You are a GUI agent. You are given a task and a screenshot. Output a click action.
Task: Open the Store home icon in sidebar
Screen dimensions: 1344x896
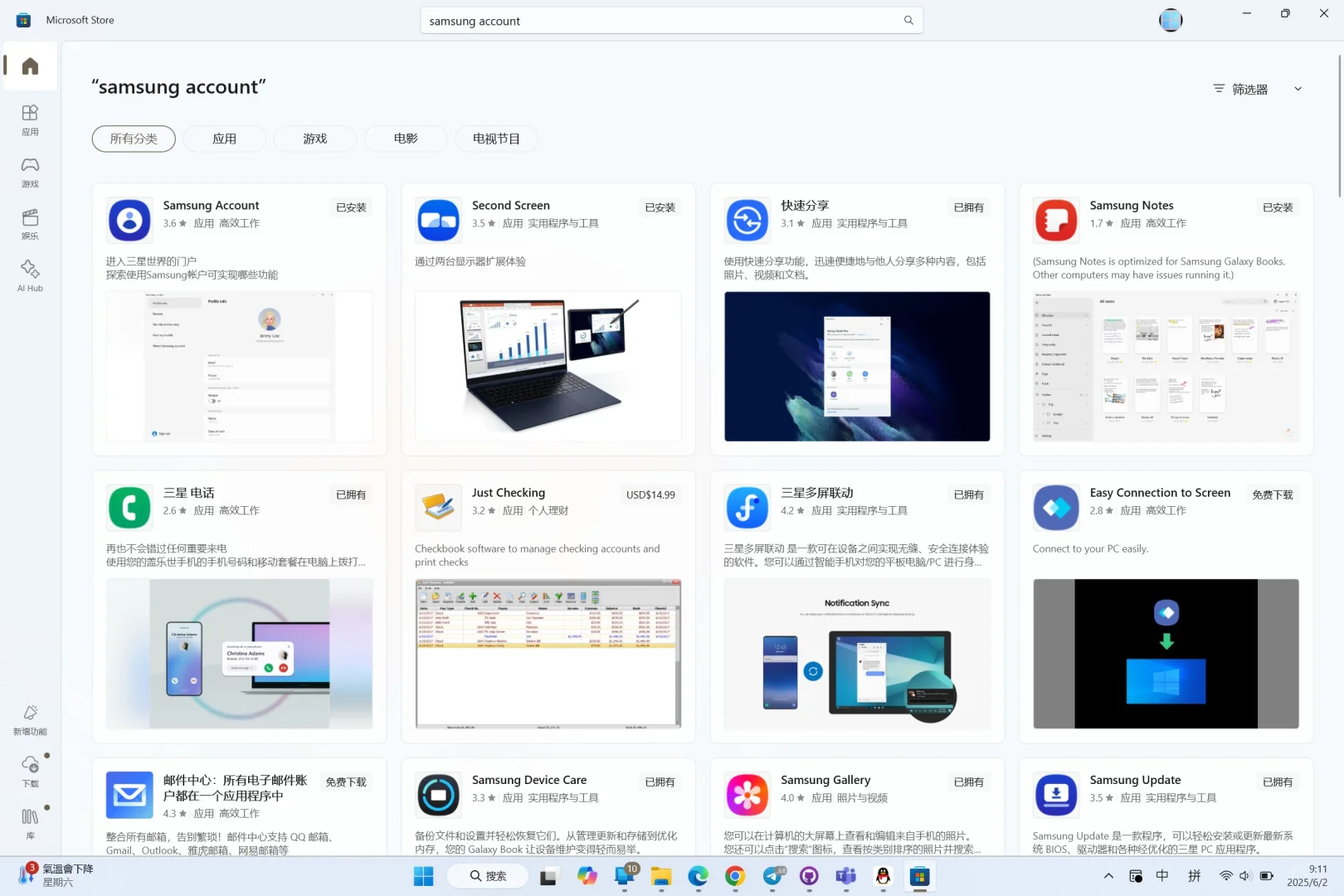29,66
